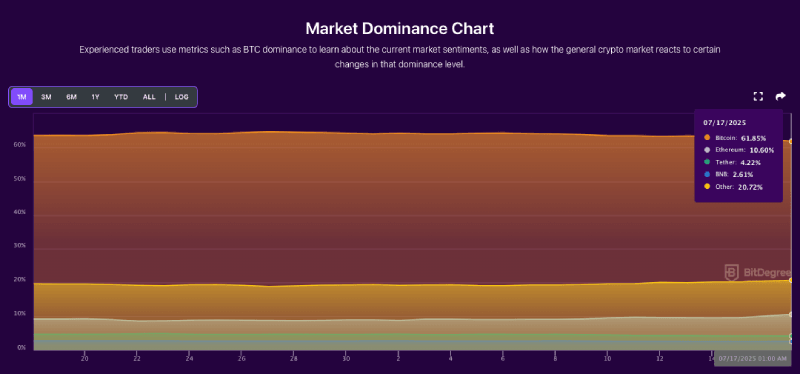Click the Tether green legend dot
Viewport: 800px width, 374px height.
[707, 162]
